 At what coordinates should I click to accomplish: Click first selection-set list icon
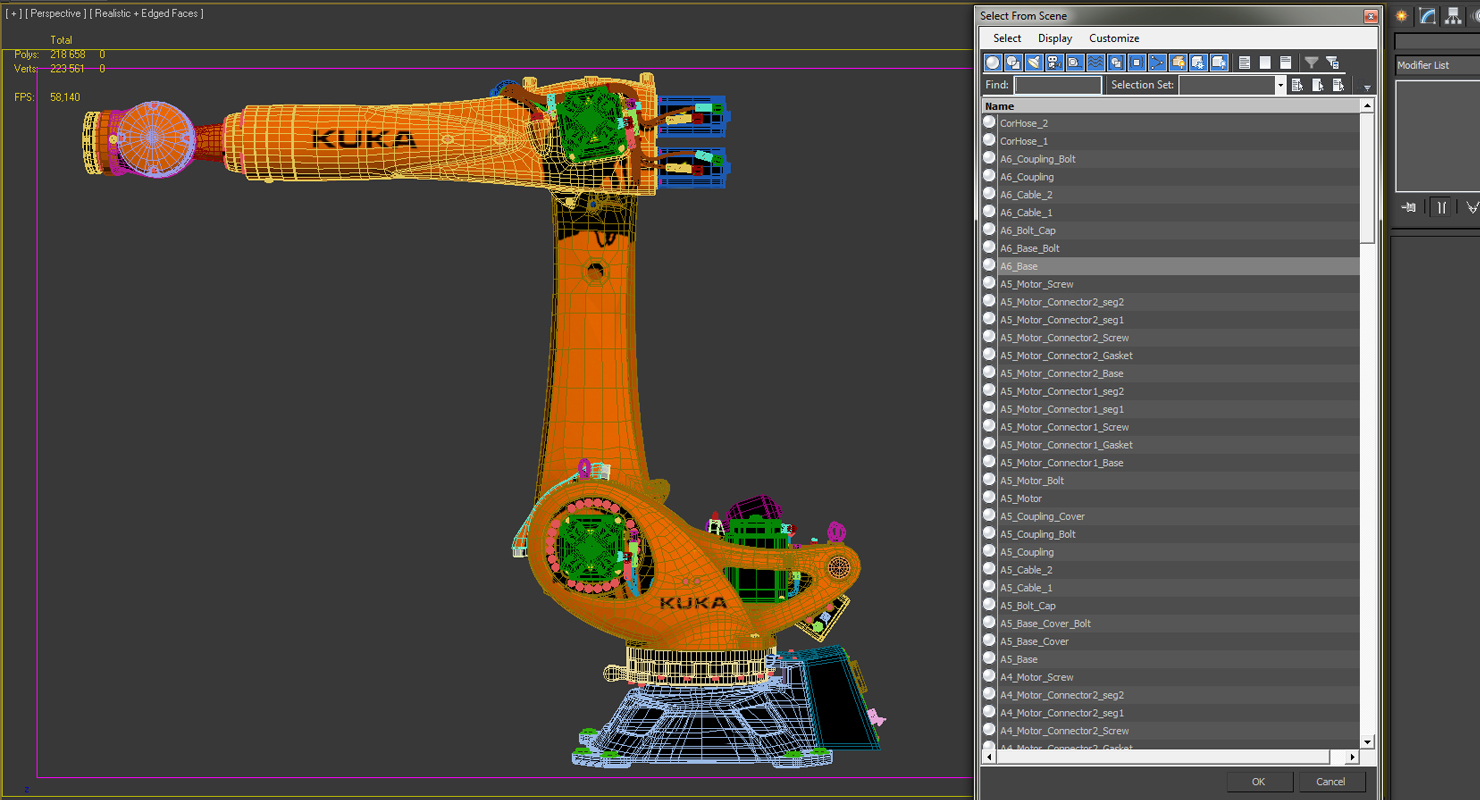pyautogui.click(x=1297, y=85)
